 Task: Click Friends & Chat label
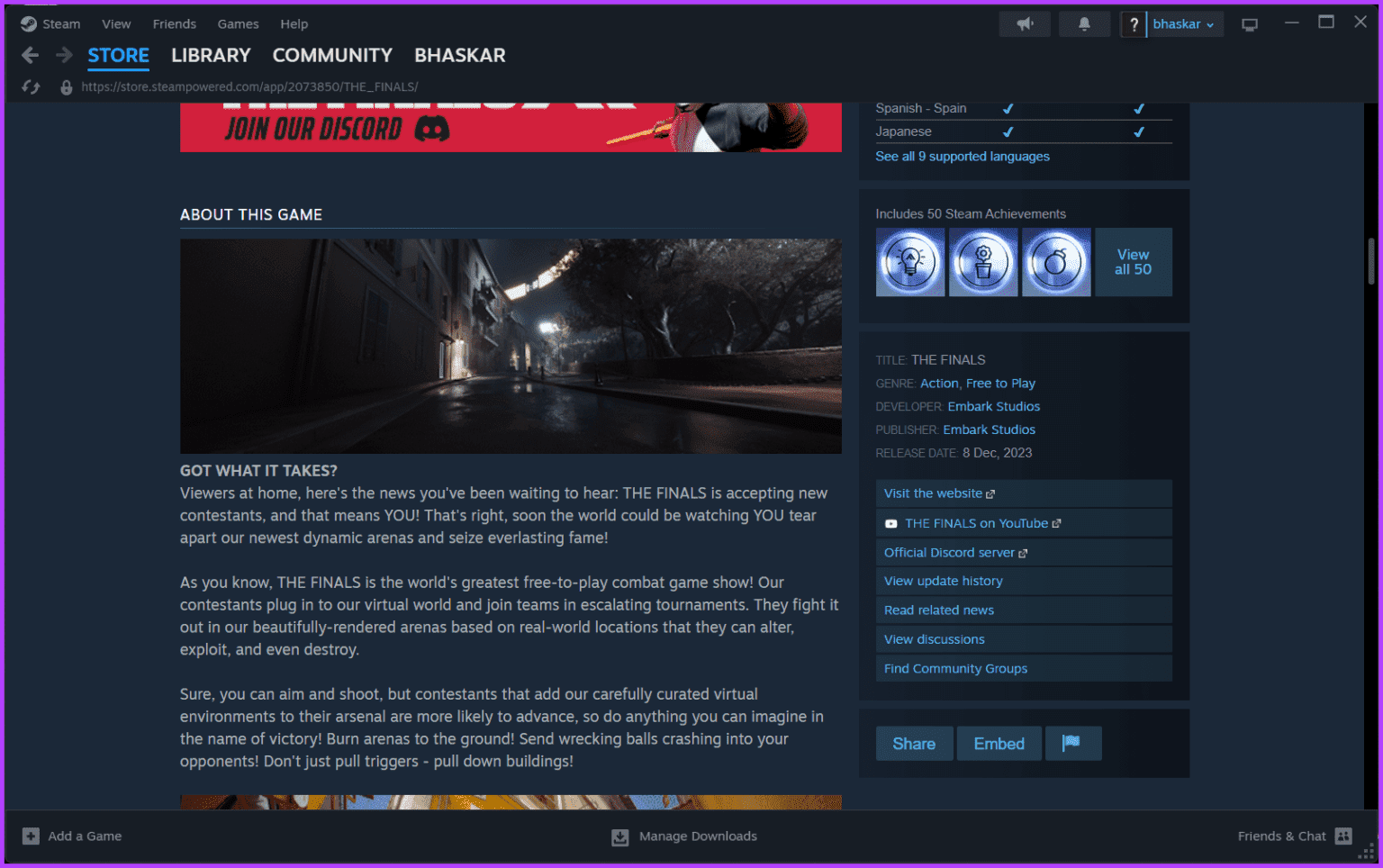1281,836
